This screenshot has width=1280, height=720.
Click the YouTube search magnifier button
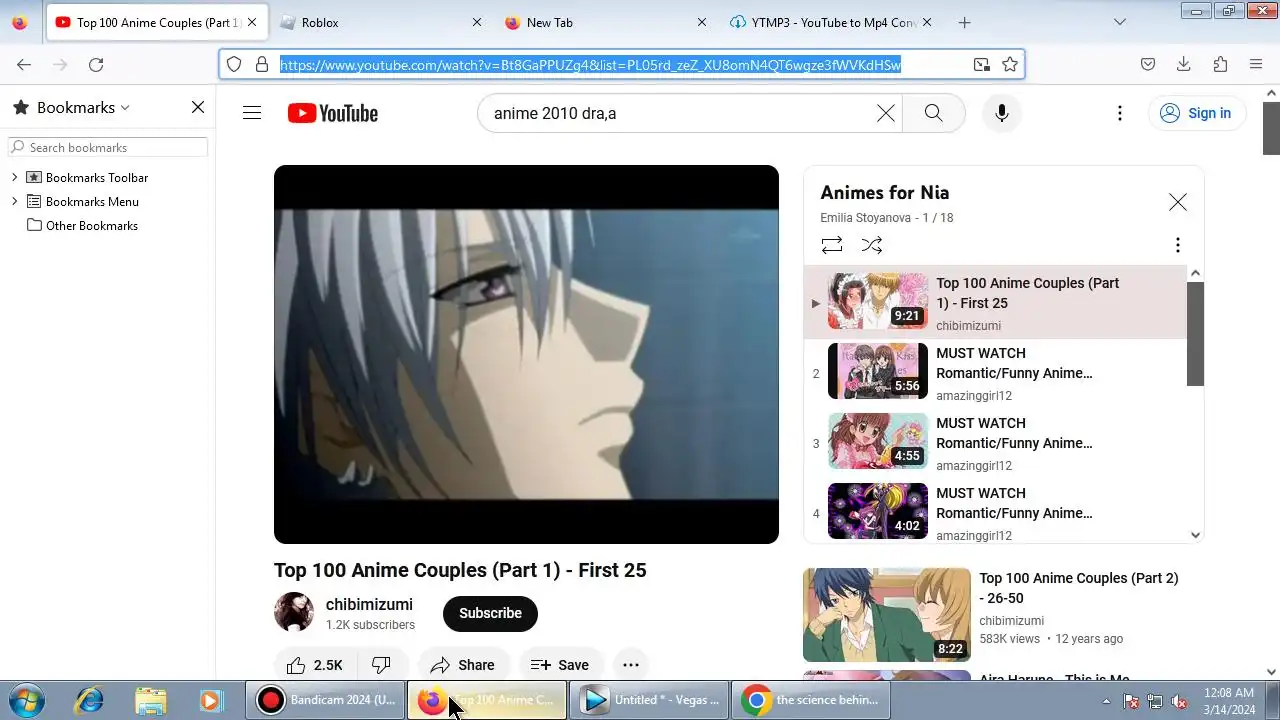(x=933, y=113)
